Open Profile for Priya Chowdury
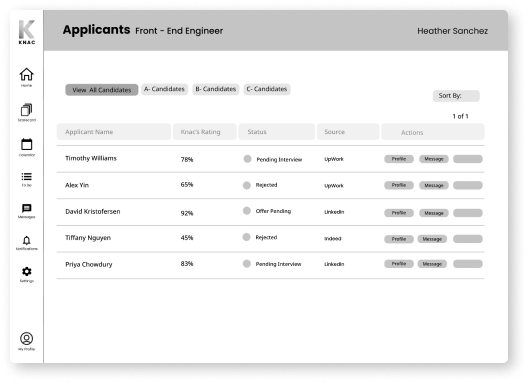Screen dimensions: 528x383 click(x=399, y=264)
